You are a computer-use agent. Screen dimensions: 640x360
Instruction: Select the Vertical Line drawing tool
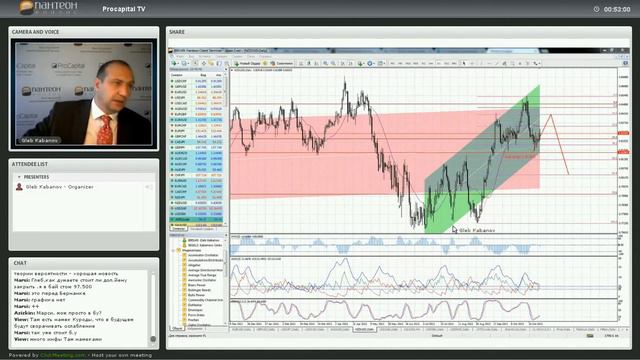(481, 63)
